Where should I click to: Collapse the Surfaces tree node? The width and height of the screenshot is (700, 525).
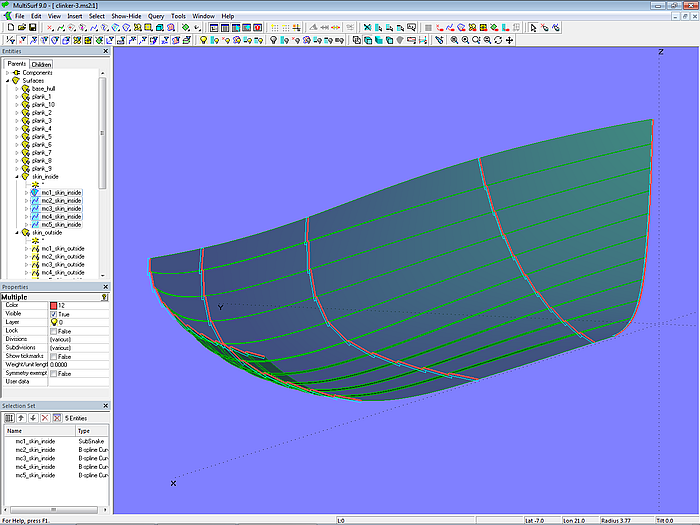point(8,81)
